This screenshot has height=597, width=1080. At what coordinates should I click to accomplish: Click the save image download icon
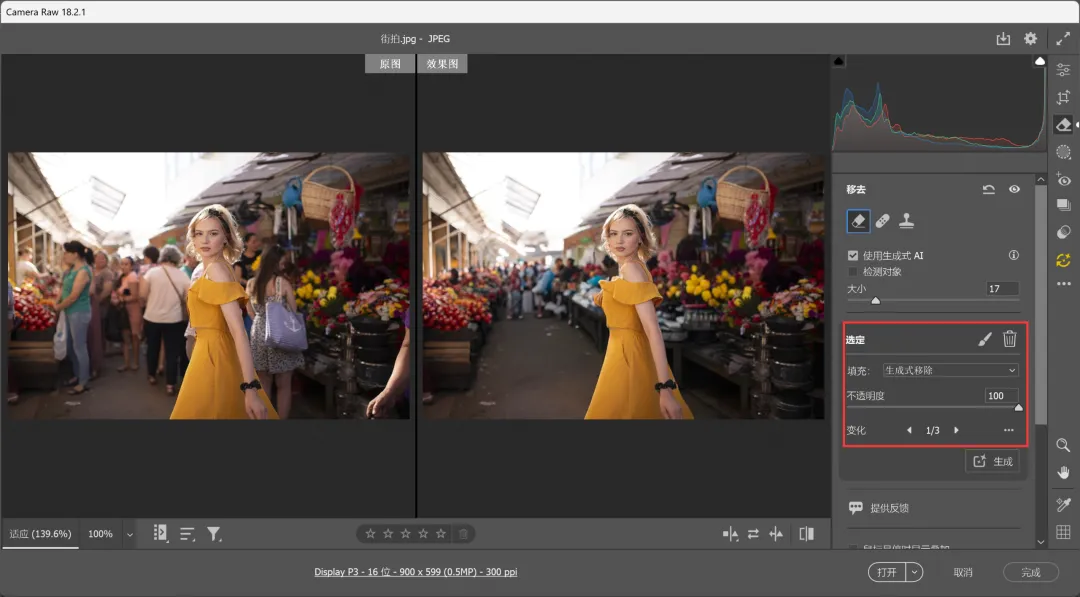coord(1003,39)
